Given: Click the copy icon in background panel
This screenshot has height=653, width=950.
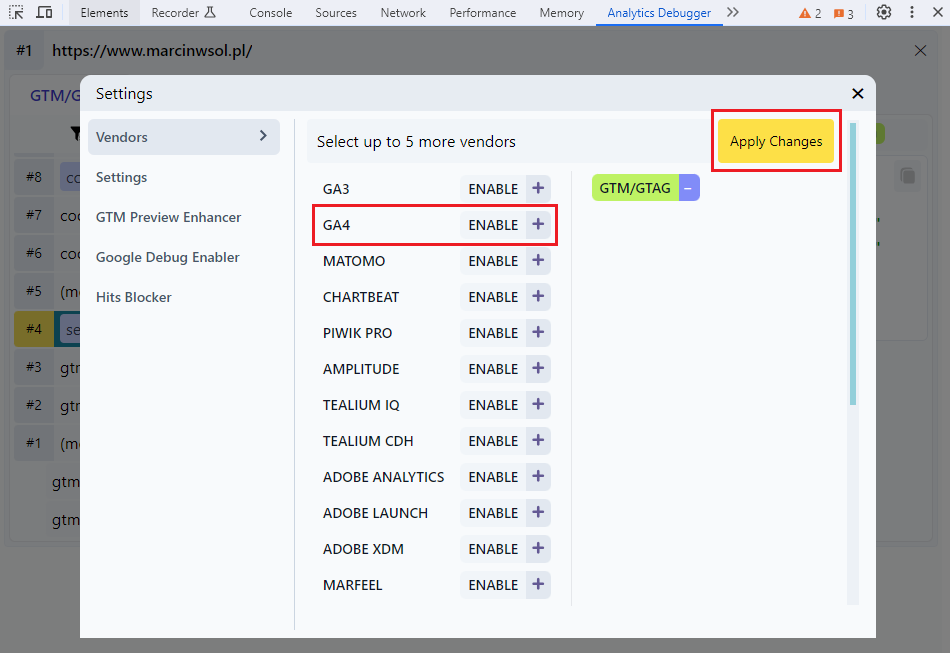Looking at the screenshot, I should point(908,176).
